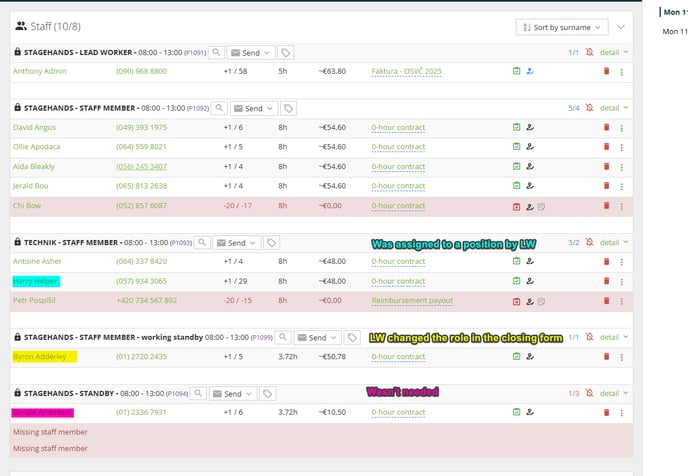Toggle muted bell on Technik Staff Member header

click(x=589, y=242)
